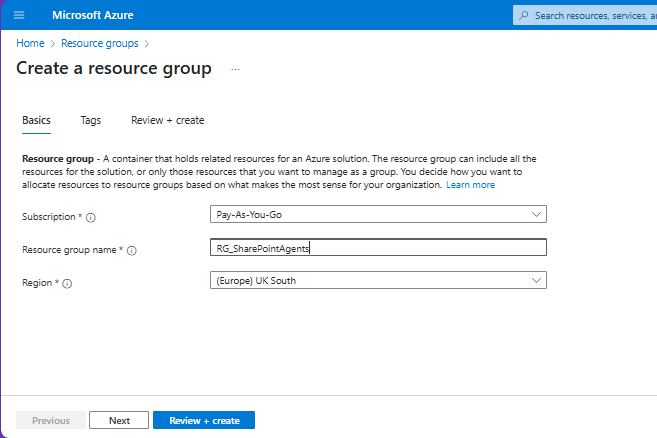Screen dimensions: 657x438
Task: Switch to the Tags tab
Action: pyautogui.click(x=91, y=120)
